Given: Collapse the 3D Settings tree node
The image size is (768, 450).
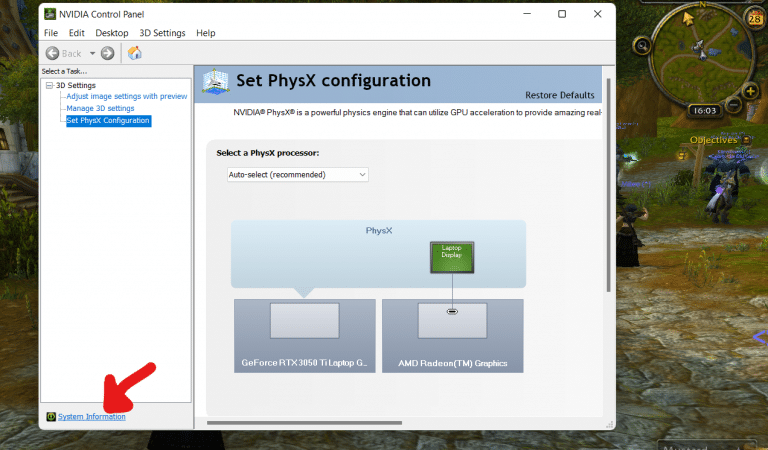Looking at the screenshot, I should 48,85.
